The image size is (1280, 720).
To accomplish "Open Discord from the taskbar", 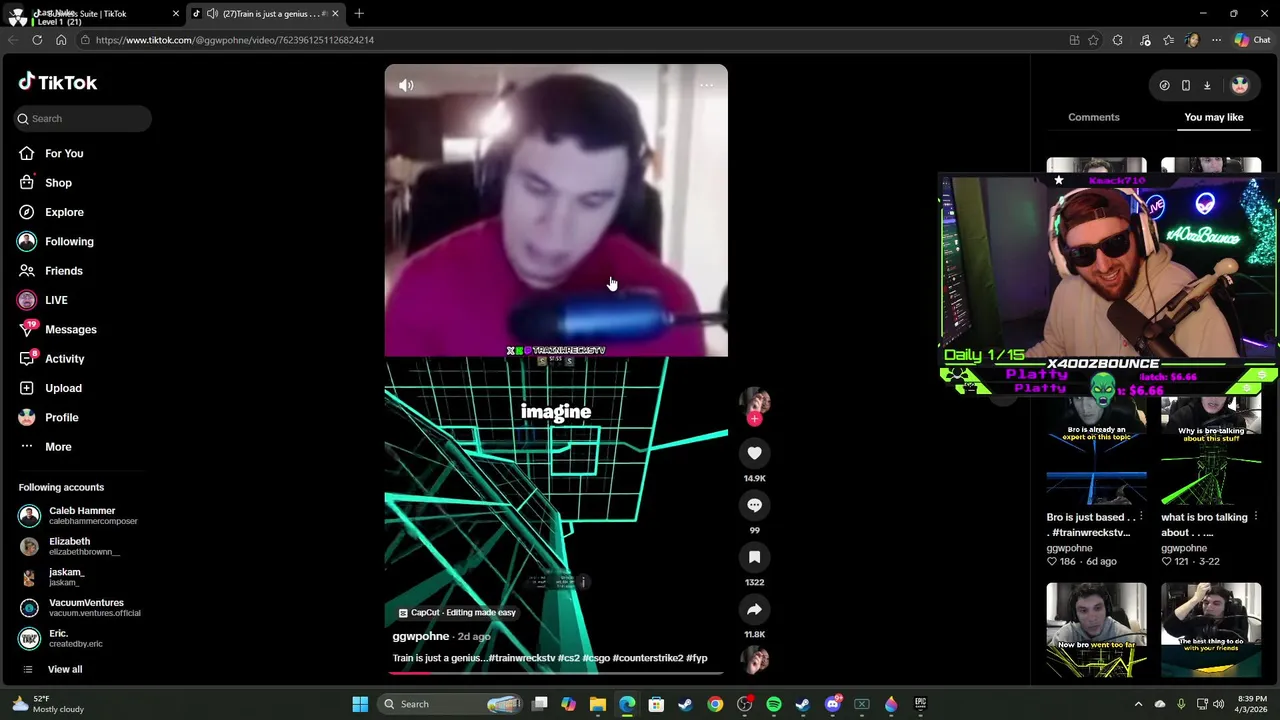I will click(x=833, y=704).
